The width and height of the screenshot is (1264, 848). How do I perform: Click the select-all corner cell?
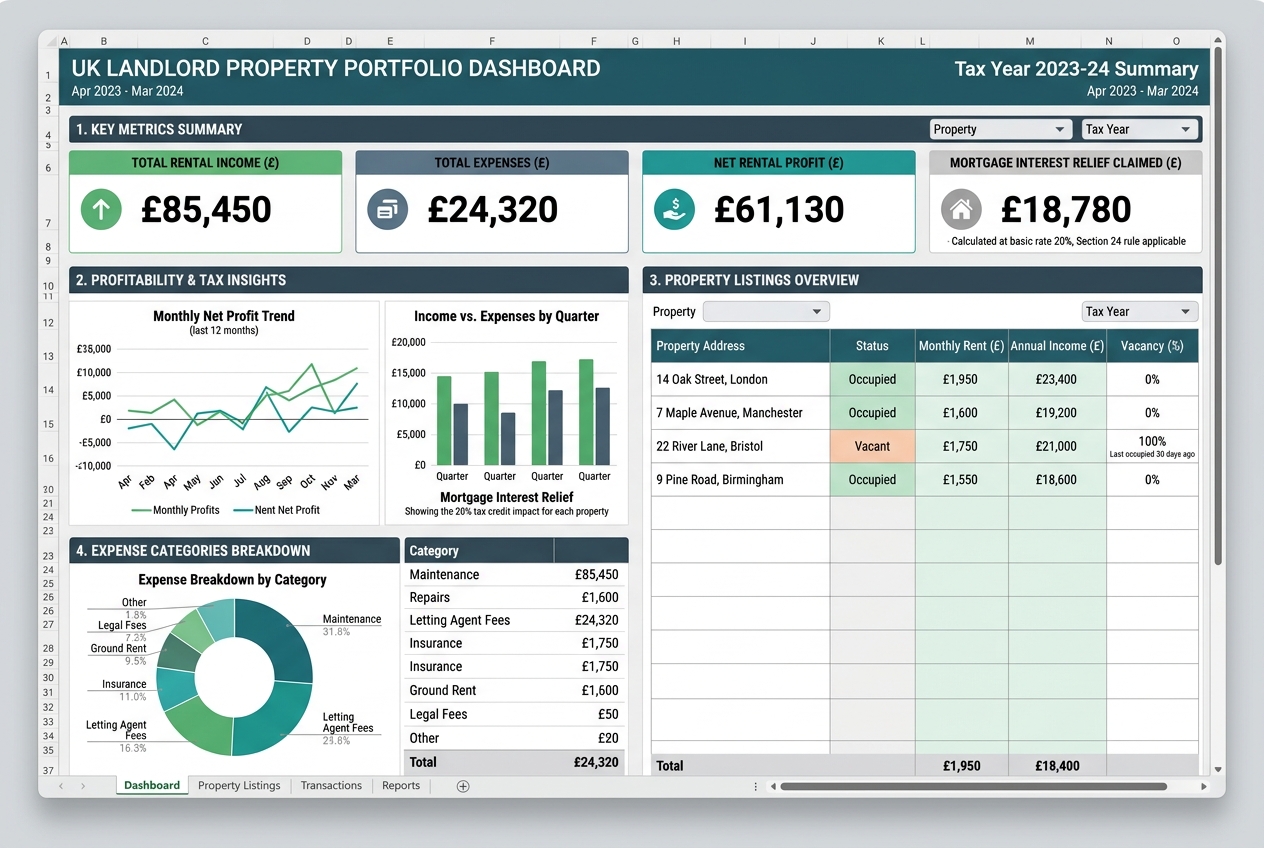point(49,41)
